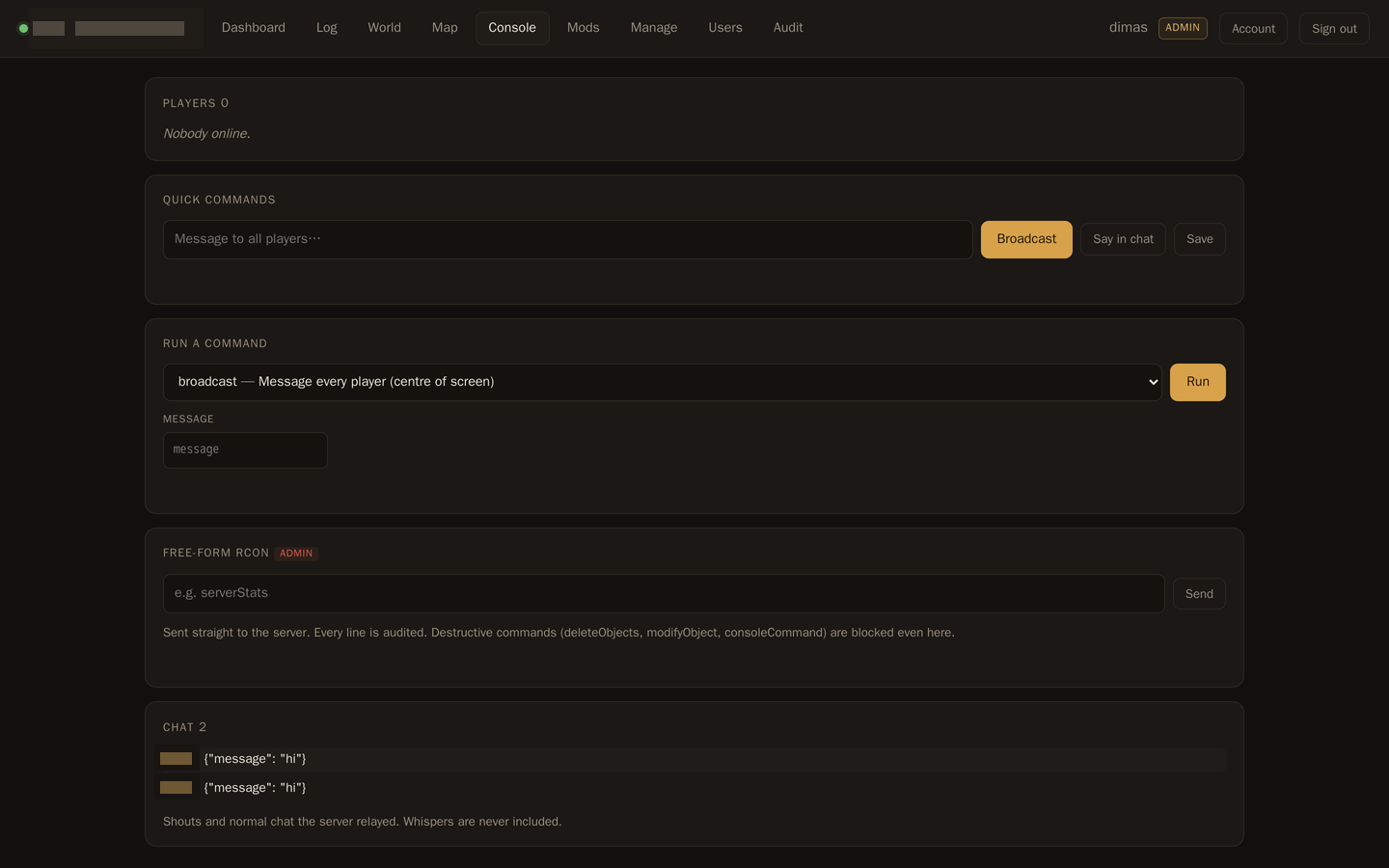
Task: Open the Dashboard tab
Action: [254, 28]
